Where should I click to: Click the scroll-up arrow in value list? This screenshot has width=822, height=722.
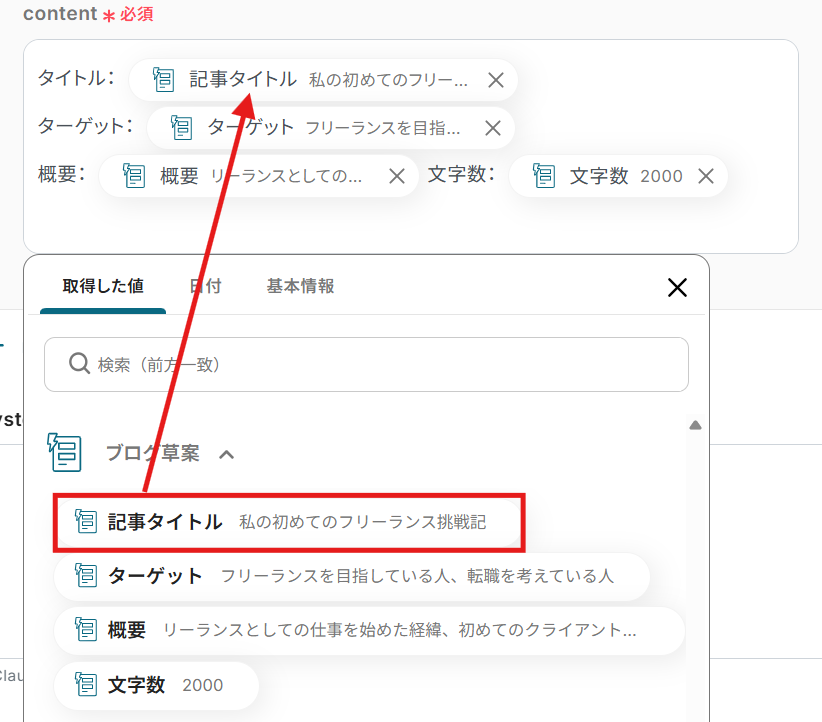click(695, 425)
